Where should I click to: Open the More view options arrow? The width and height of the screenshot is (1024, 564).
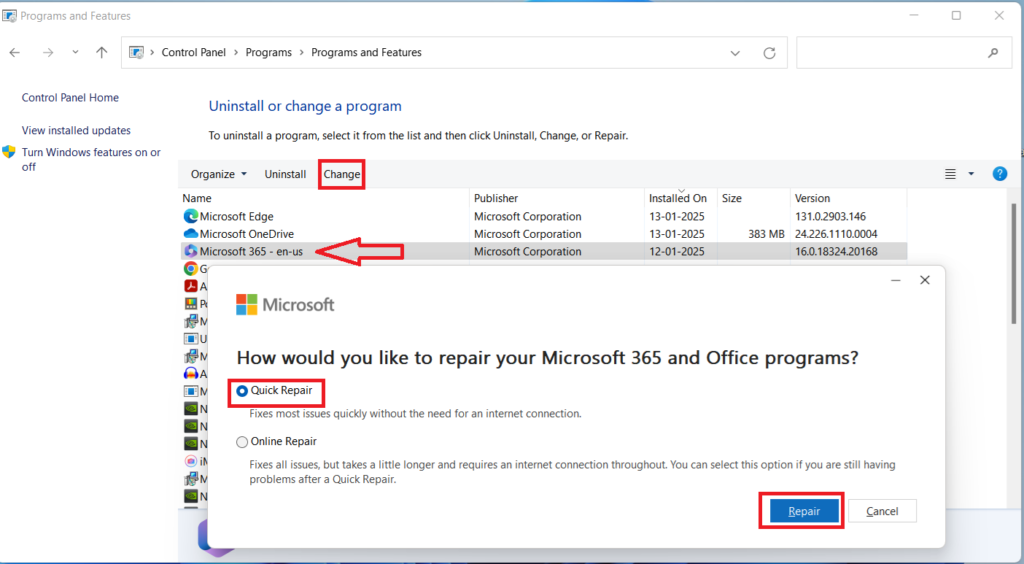971,174
